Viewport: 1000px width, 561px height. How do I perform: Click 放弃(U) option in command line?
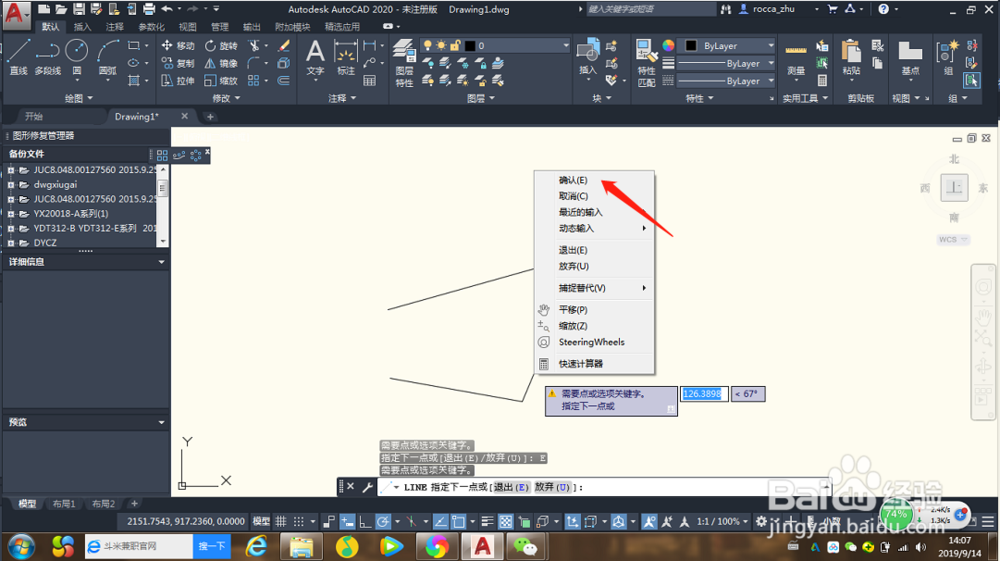(552, 487)
